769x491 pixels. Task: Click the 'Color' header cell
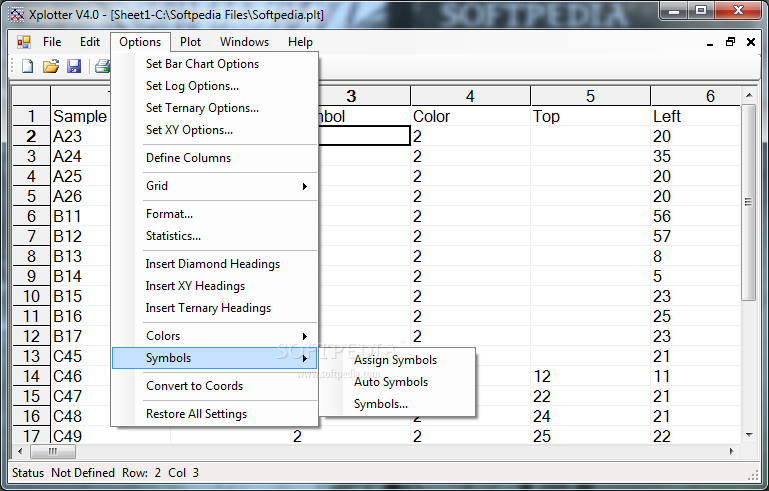coord(470,116)
